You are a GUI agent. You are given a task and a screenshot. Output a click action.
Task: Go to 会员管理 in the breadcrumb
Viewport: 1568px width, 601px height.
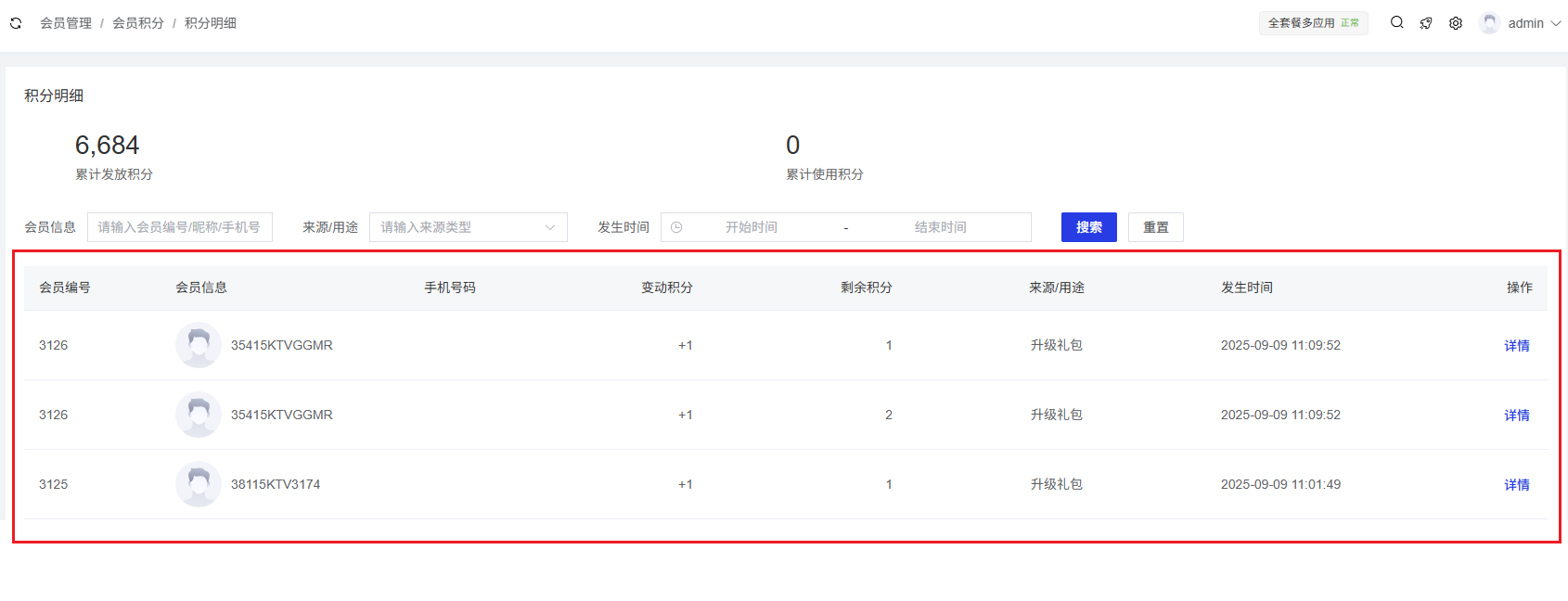66,23
